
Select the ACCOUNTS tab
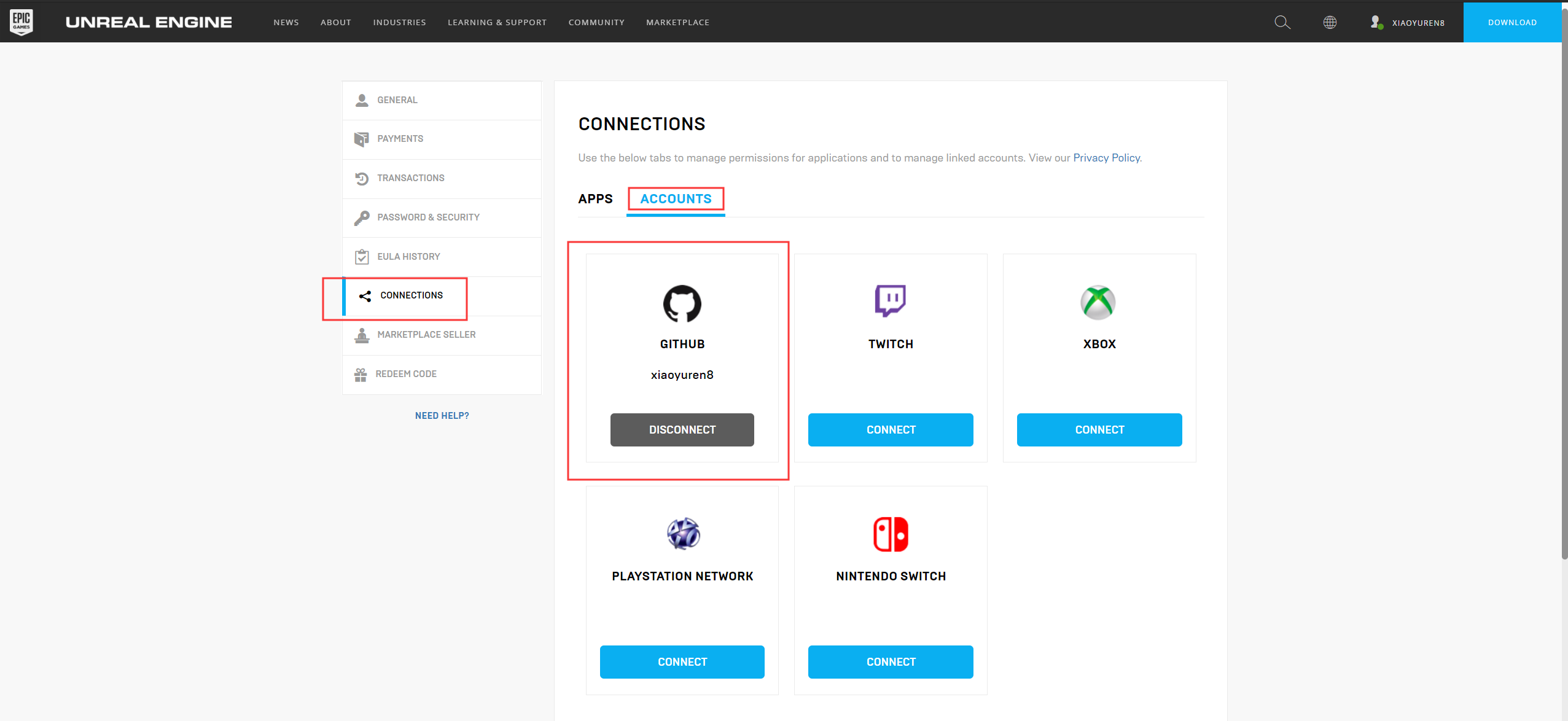[x=676, y=199]
